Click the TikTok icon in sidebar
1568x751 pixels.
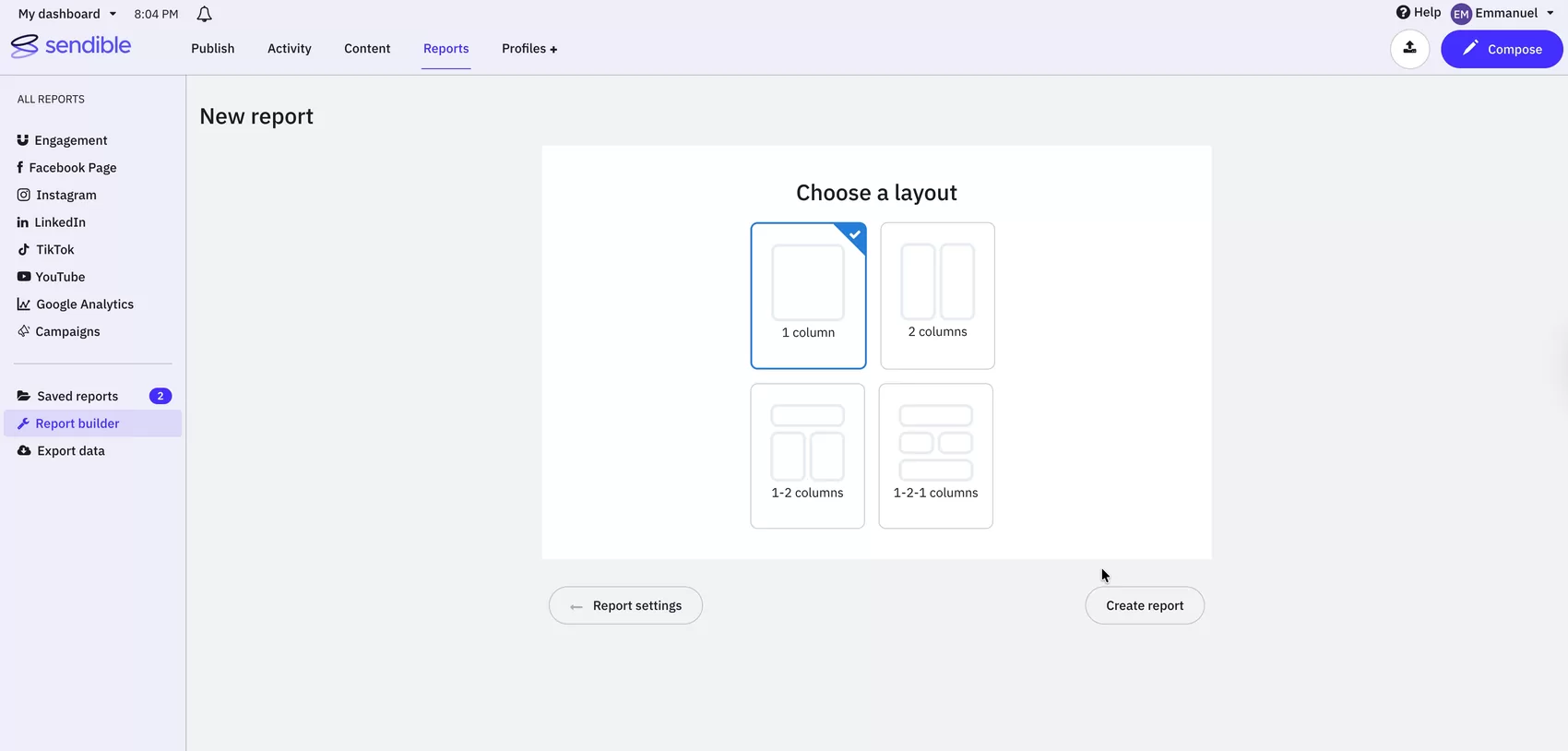click(24, 249)
